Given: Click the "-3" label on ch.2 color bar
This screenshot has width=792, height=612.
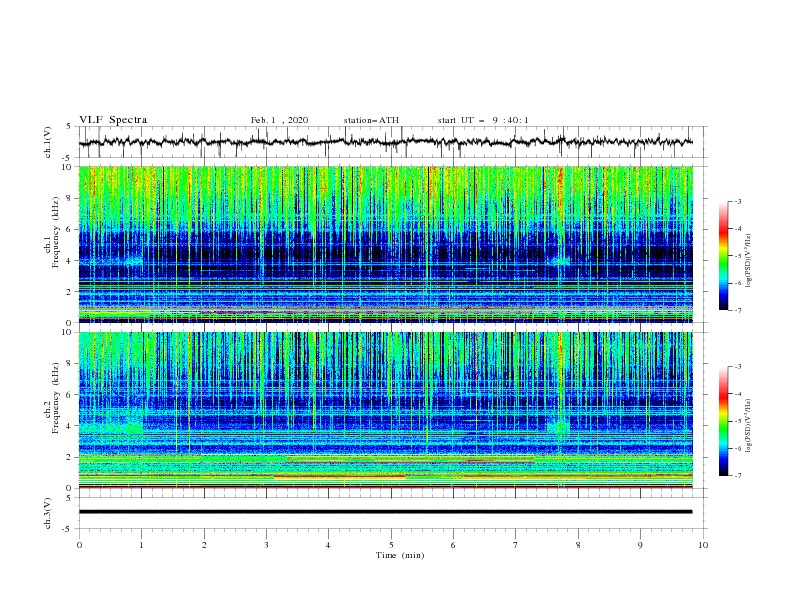Looking at the screenshot, I should tap(737, 367).
